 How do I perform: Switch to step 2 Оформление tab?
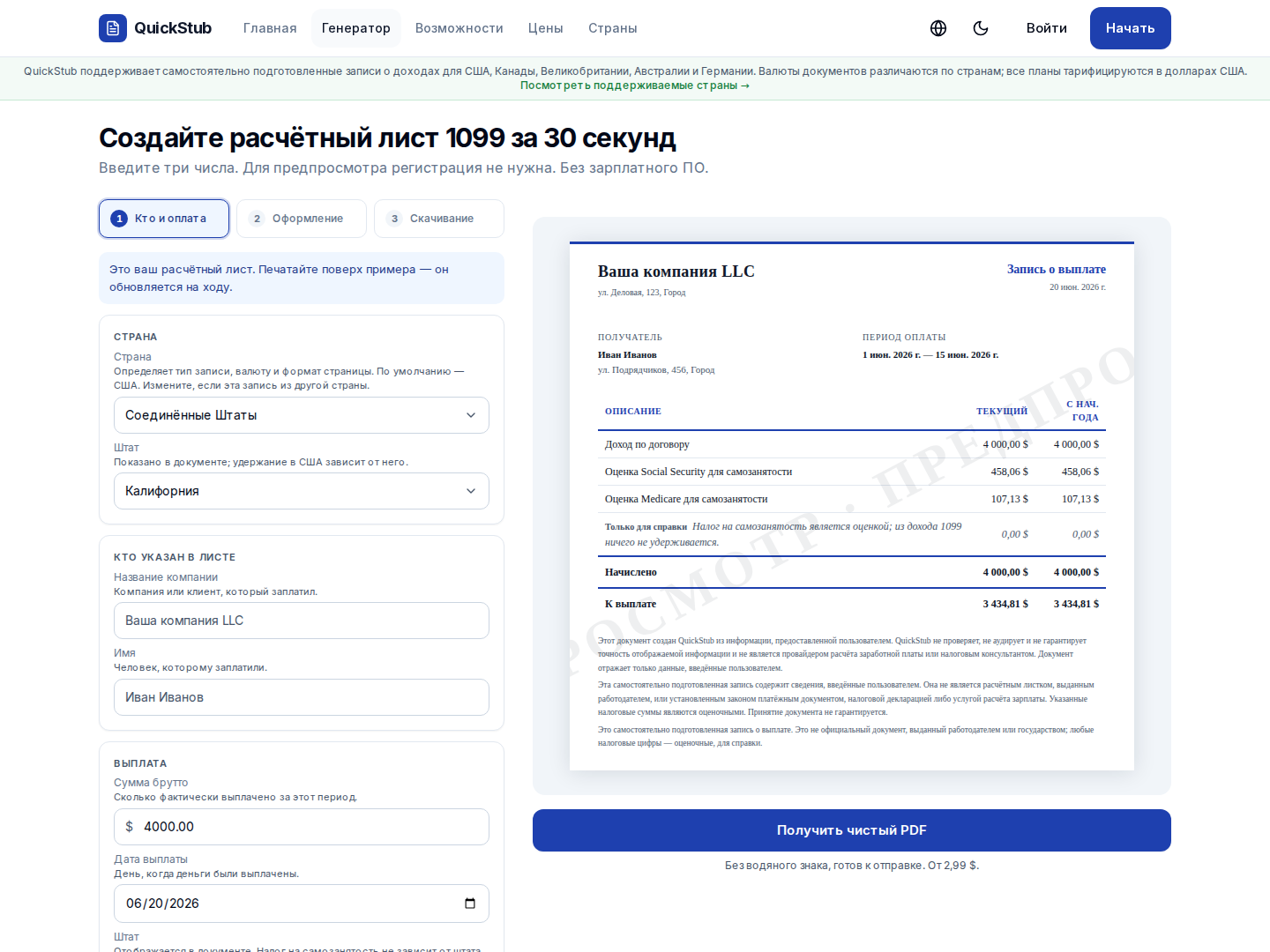click(302, 219)
